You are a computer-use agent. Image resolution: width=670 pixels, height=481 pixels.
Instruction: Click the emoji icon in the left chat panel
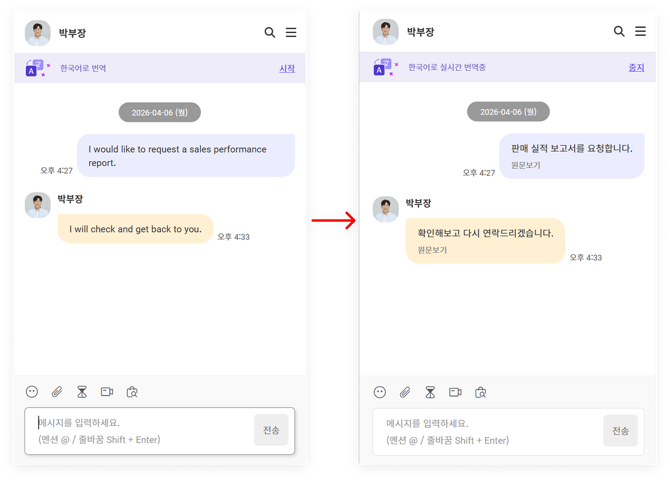pos(32,392)
